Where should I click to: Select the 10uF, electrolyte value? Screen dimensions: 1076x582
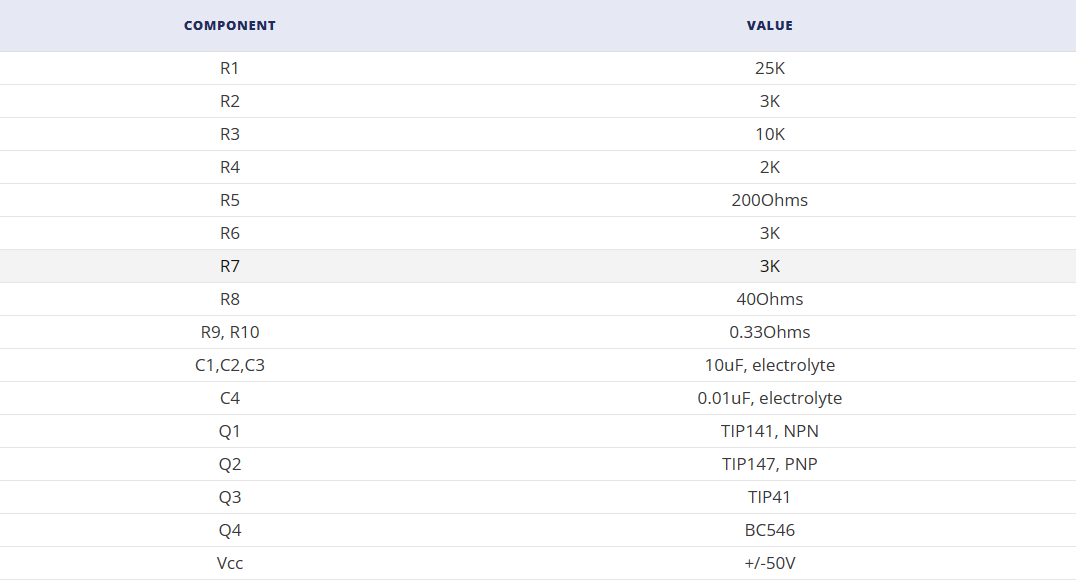tap(769, 365)
